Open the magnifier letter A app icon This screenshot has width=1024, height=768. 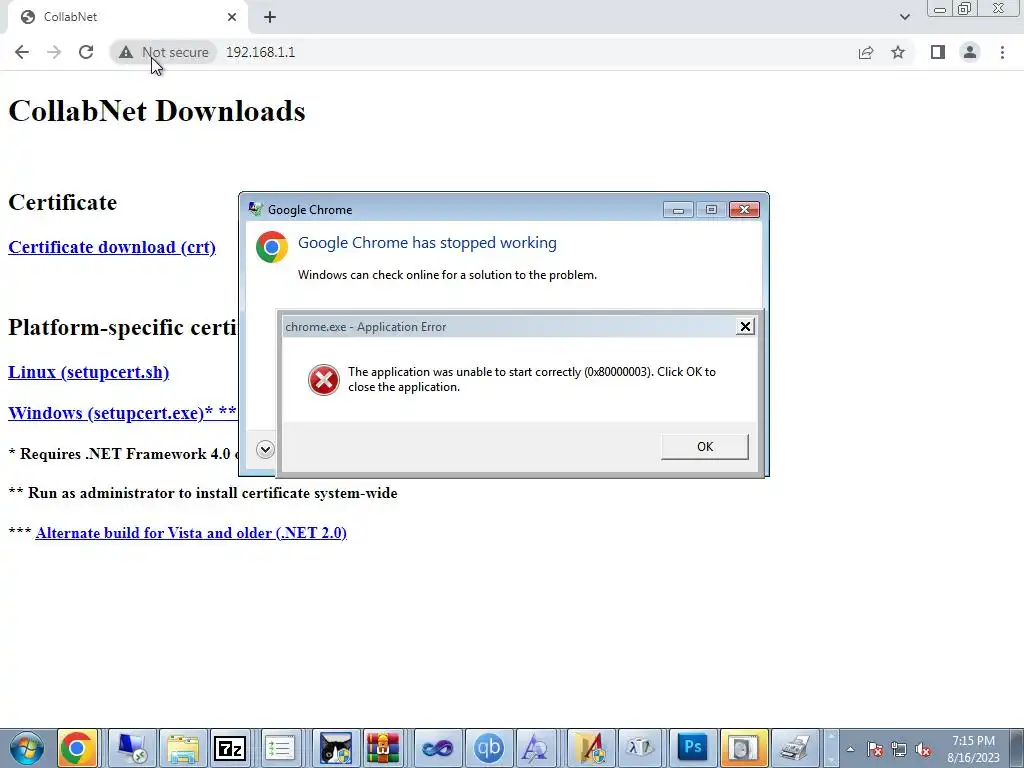point(536,748)
